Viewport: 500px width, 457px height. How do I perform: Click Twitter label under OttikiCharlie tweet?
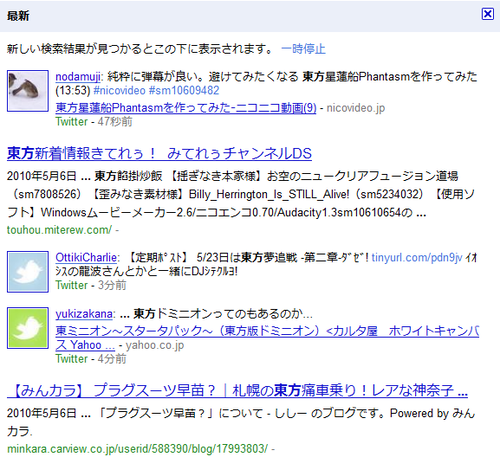[x=72, y=285]
